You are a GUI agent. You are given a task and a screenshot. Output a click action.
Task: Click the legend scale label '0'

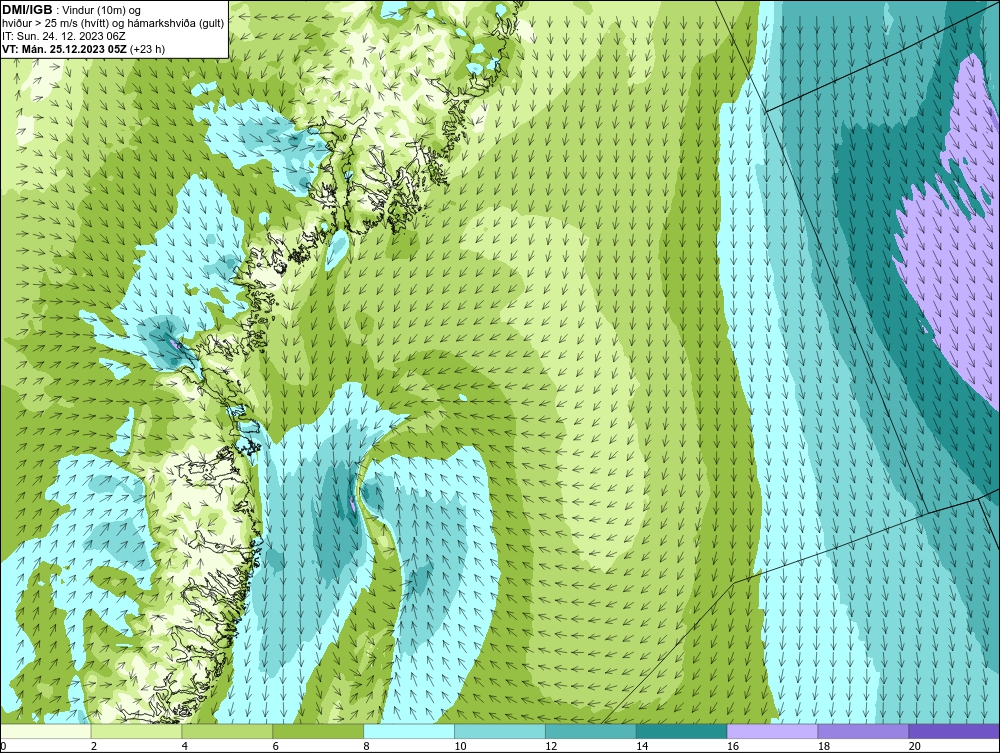3,746
